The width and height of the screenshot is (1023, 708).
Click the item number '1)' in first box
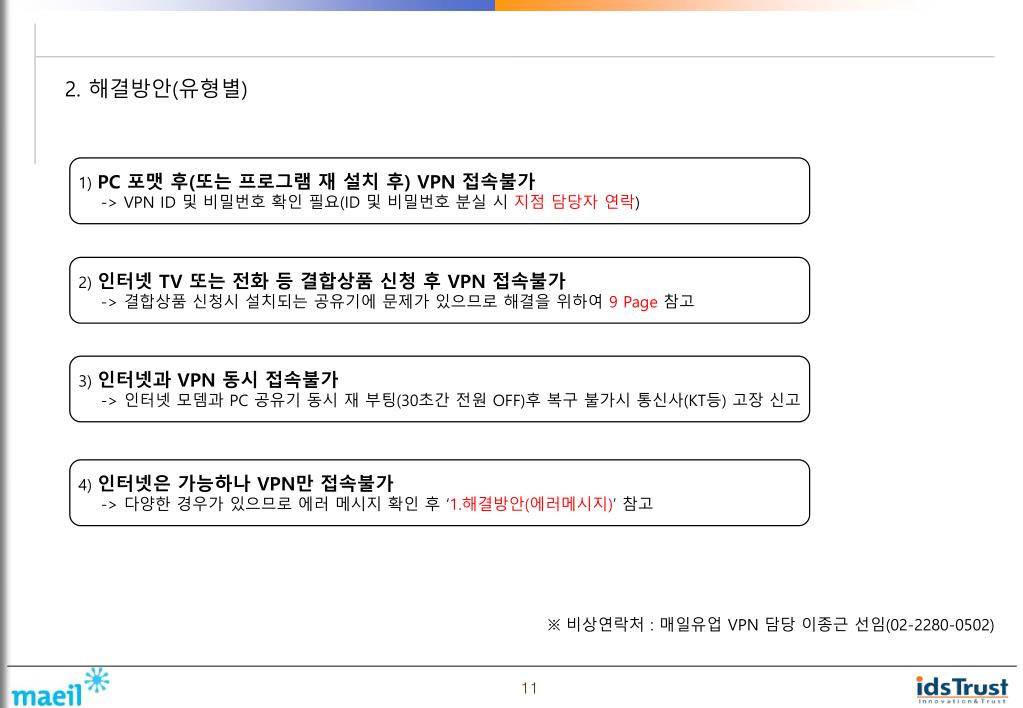pyautogui.click(x=85, y=183)
